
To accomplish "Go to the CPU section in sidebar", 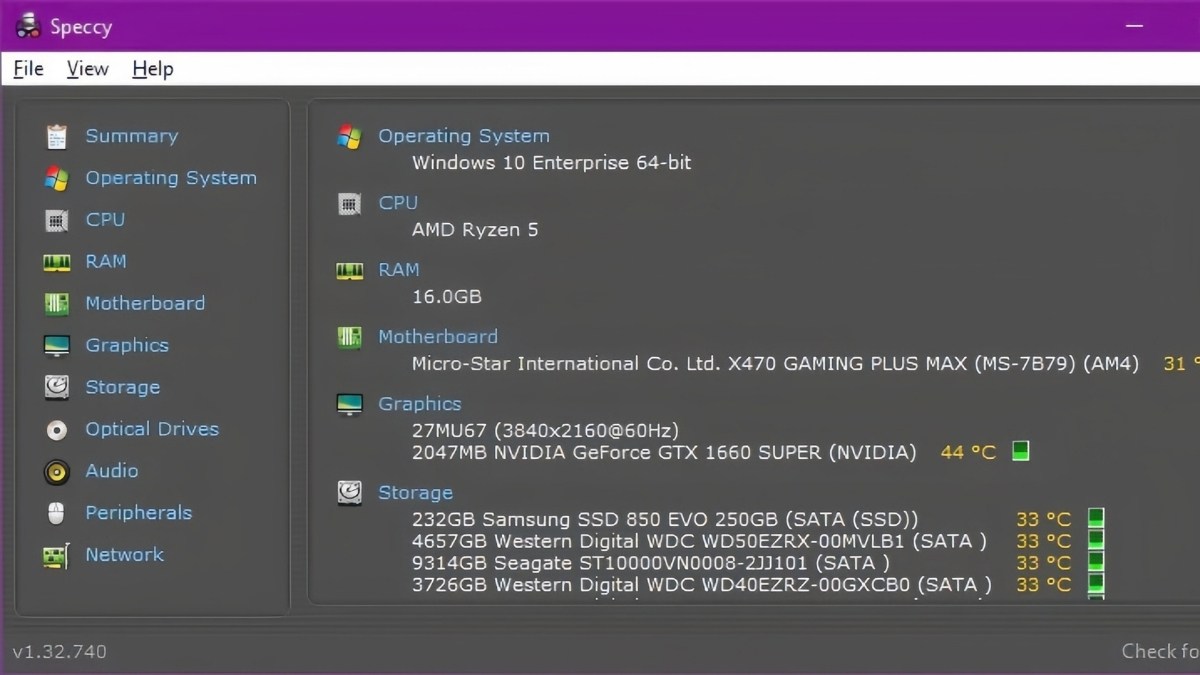I will pyautogui.click(x=105, y=219).
